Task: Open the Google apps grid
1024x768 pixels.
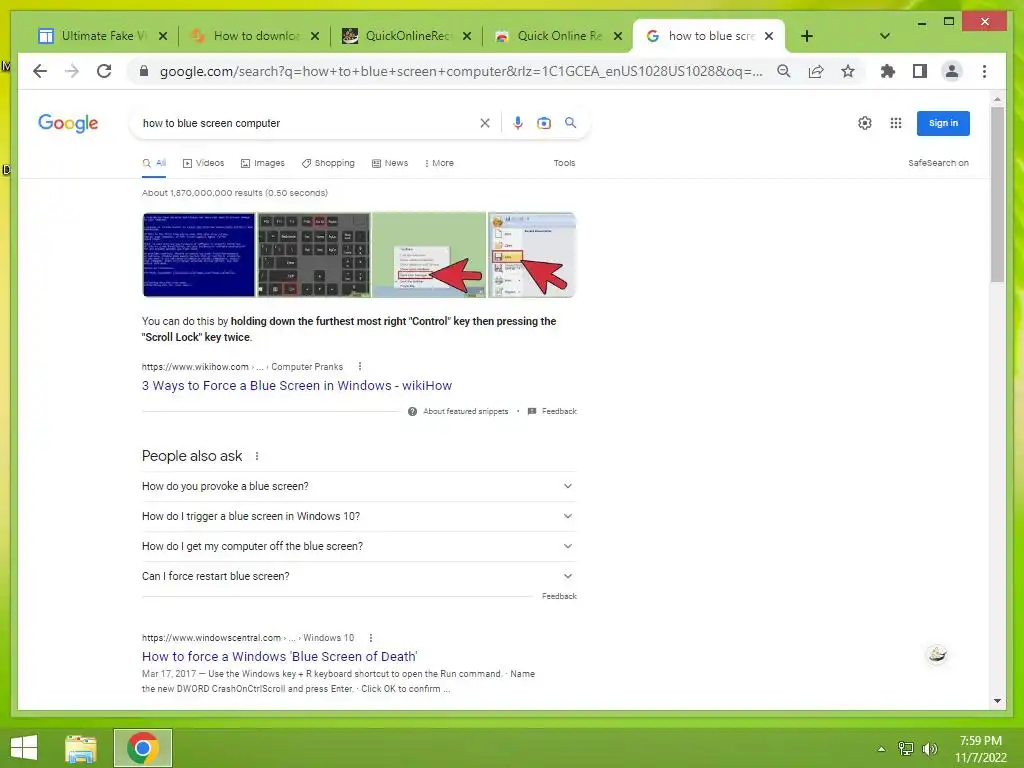Action: 895,123
